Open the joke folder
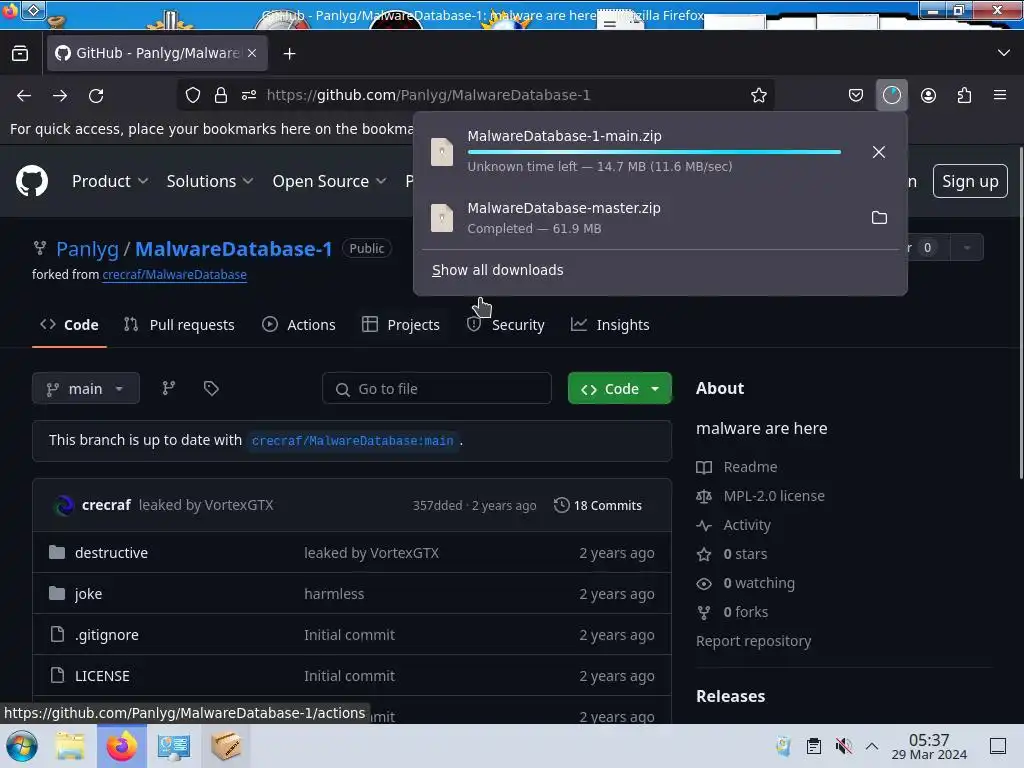The height and width of the screenshot is (768, 1024). (x=88, y=594)
